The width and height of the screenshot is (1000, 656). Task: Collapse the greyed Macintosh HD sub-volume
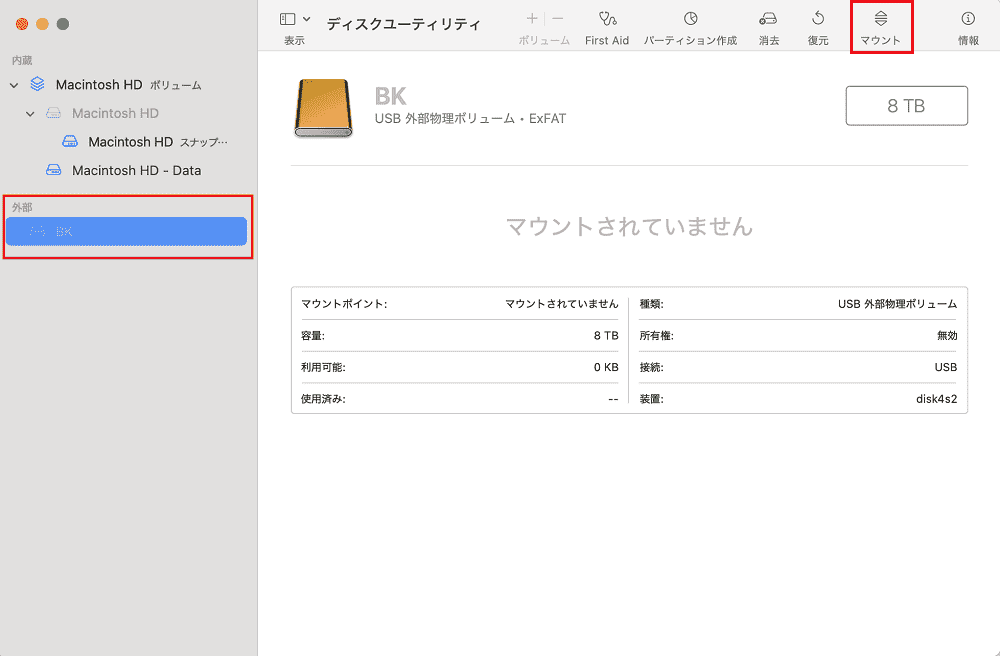click(30, 113)
